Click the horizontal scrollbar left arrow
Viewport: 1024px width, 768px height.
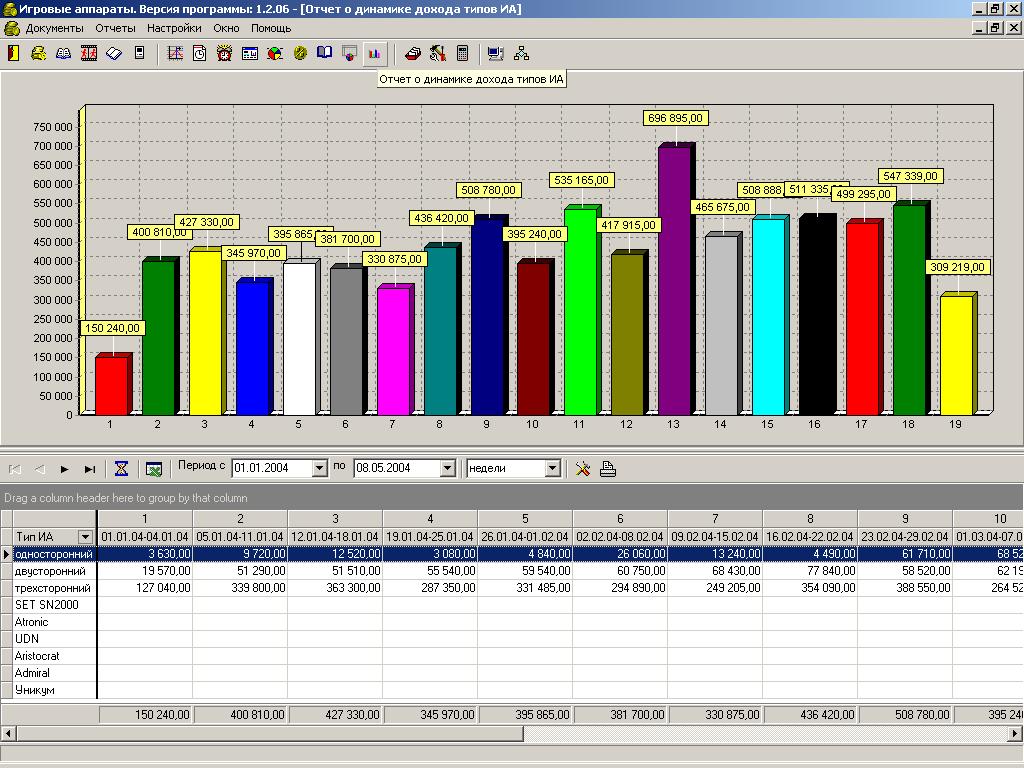tap(8, 734)
